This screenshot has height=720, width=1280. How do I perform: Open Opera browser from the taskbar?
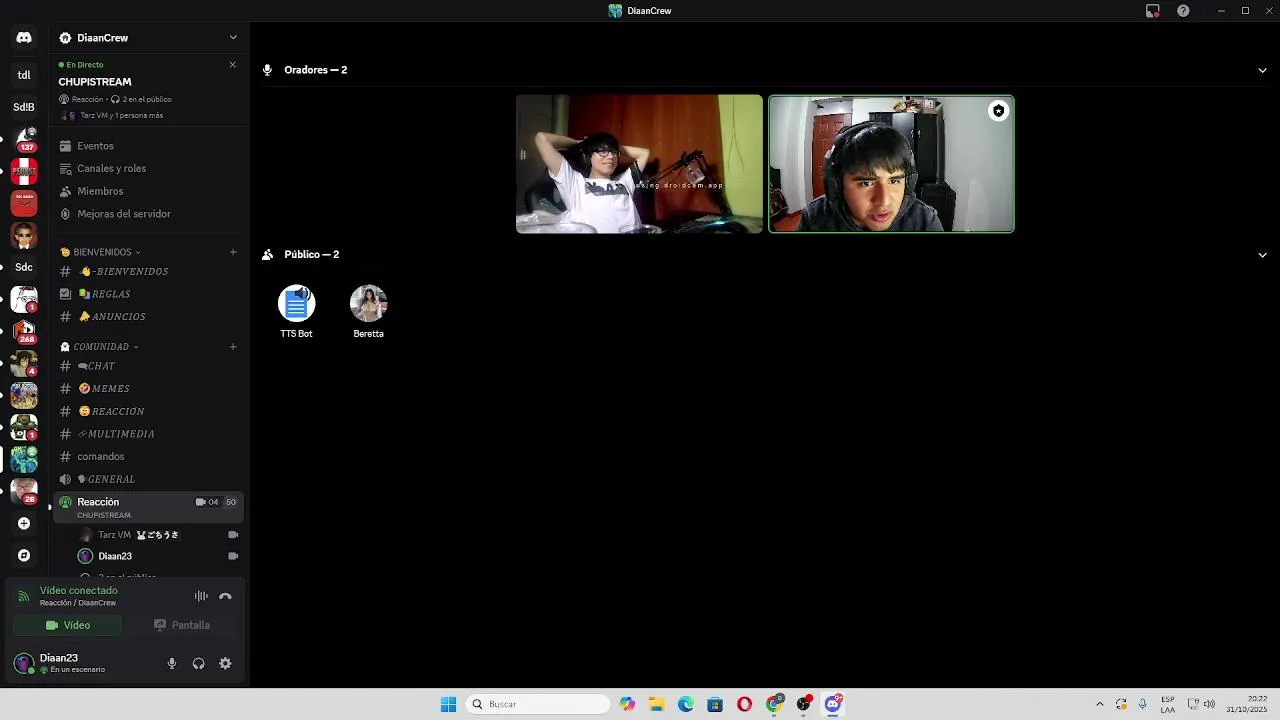pyautogui.click(x=744, y=704)
